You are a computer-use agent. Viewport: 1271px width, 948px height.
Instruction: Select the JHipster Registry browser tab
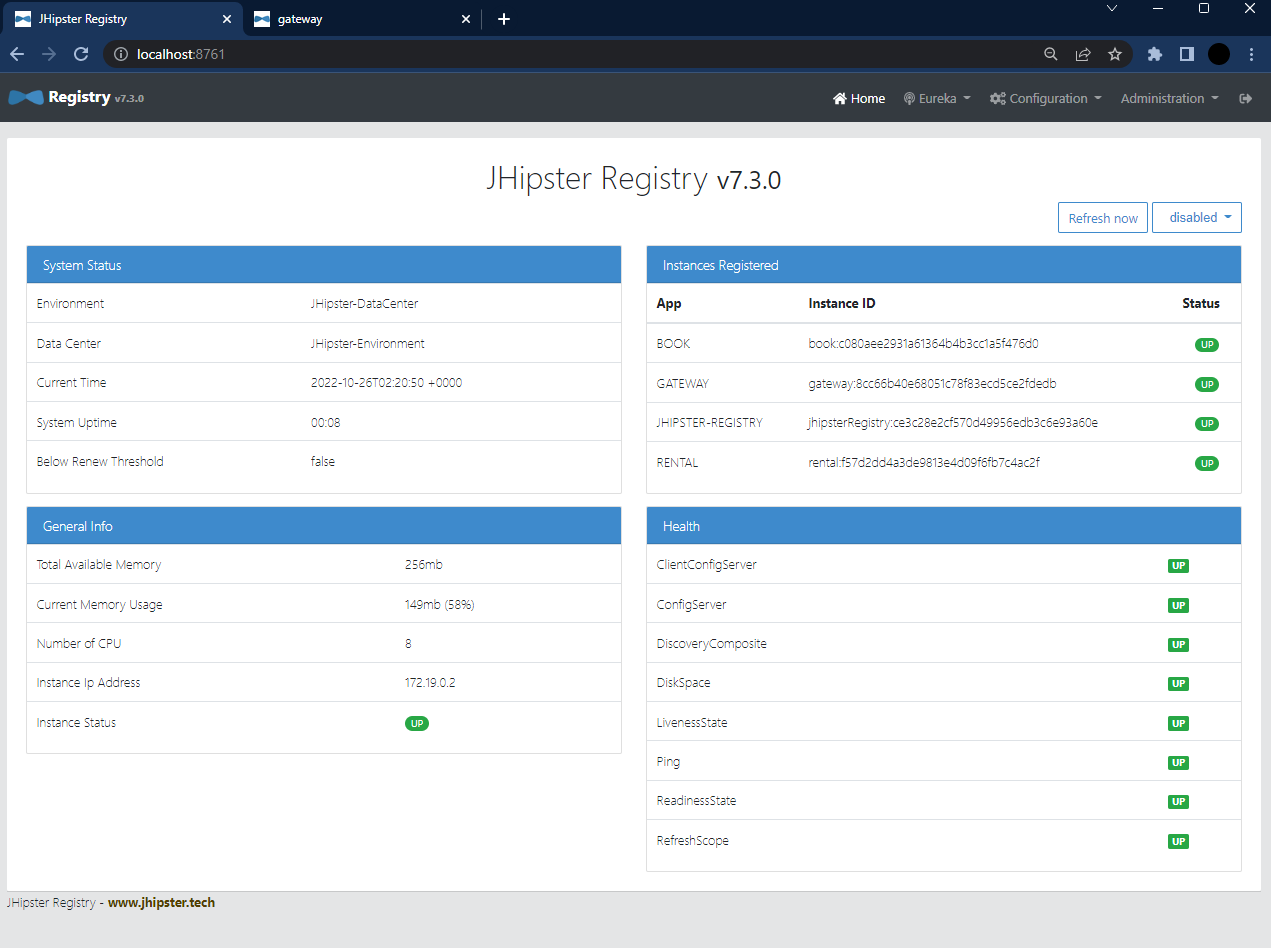pyautogui.click(x=123, y=19)
